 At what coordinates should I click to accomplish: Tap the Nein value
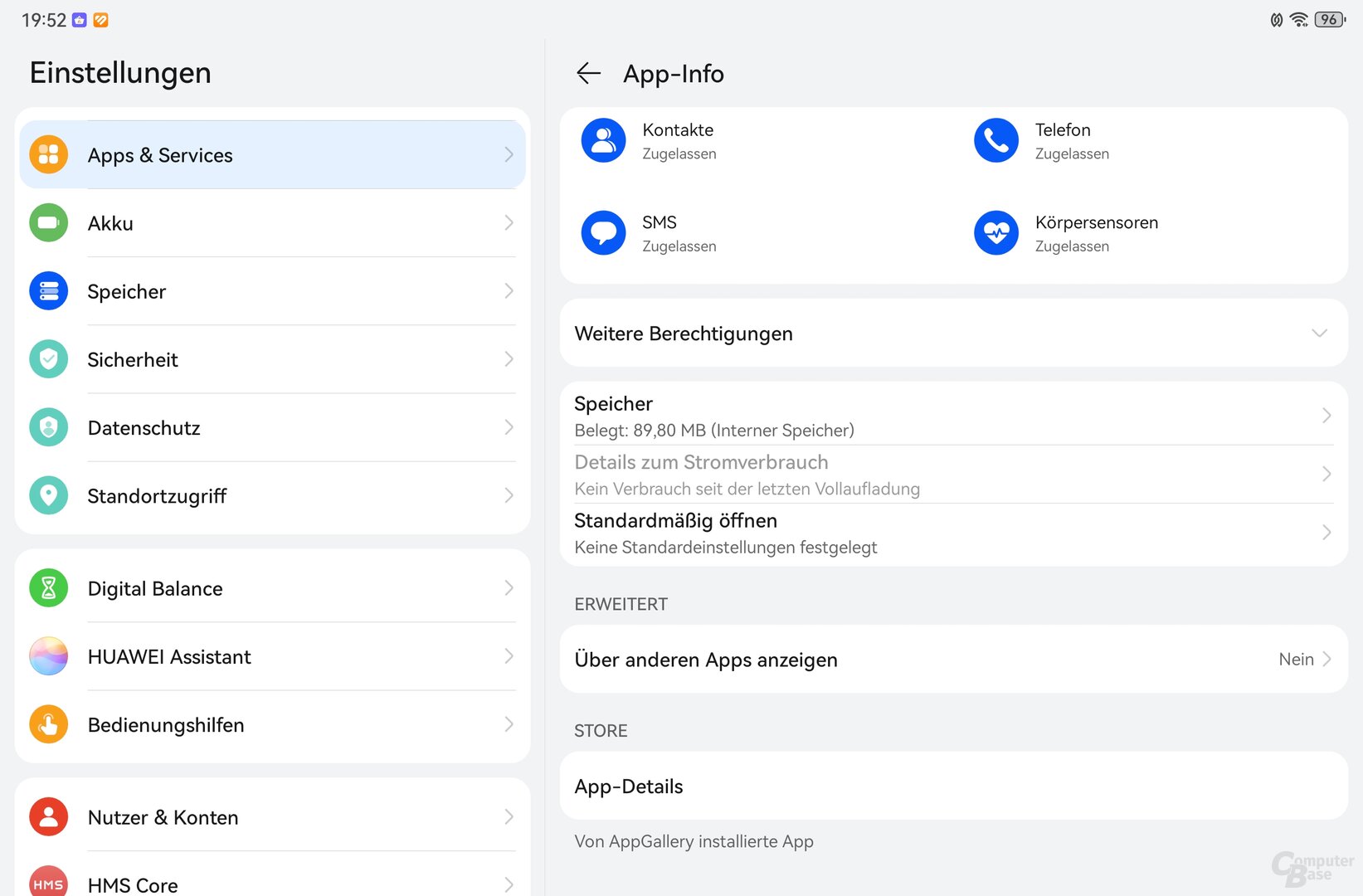[x=1296, y=660]
